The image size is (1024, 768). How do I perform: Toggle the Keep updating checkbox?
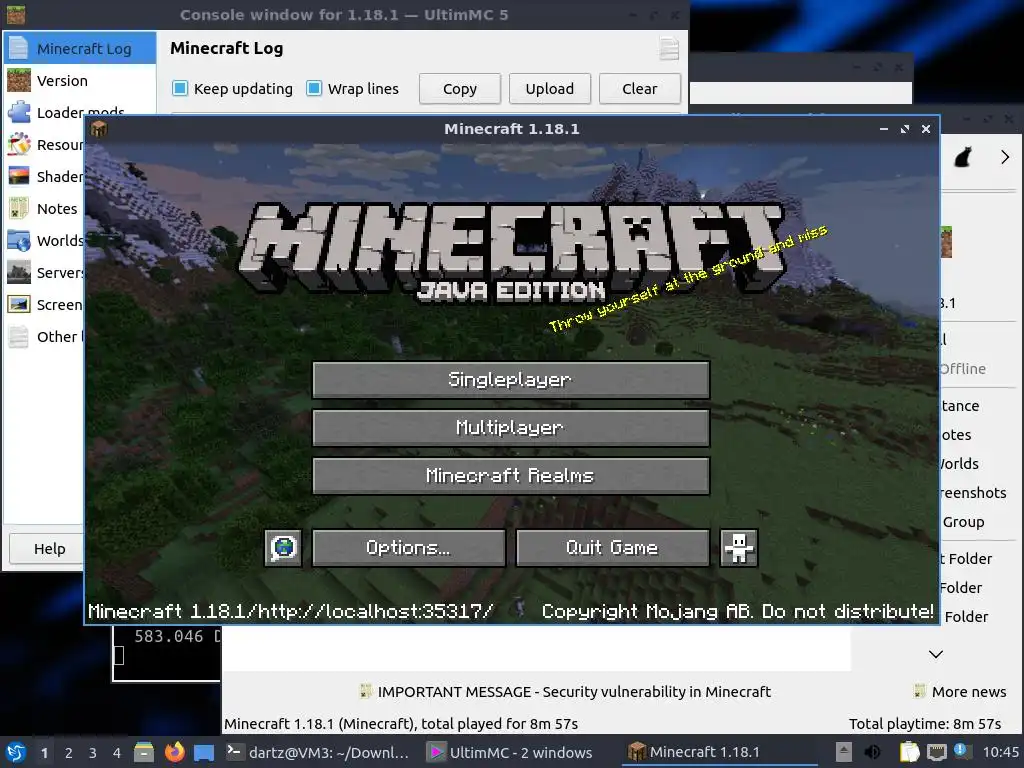pyautogui.click(x=180, y=88)
